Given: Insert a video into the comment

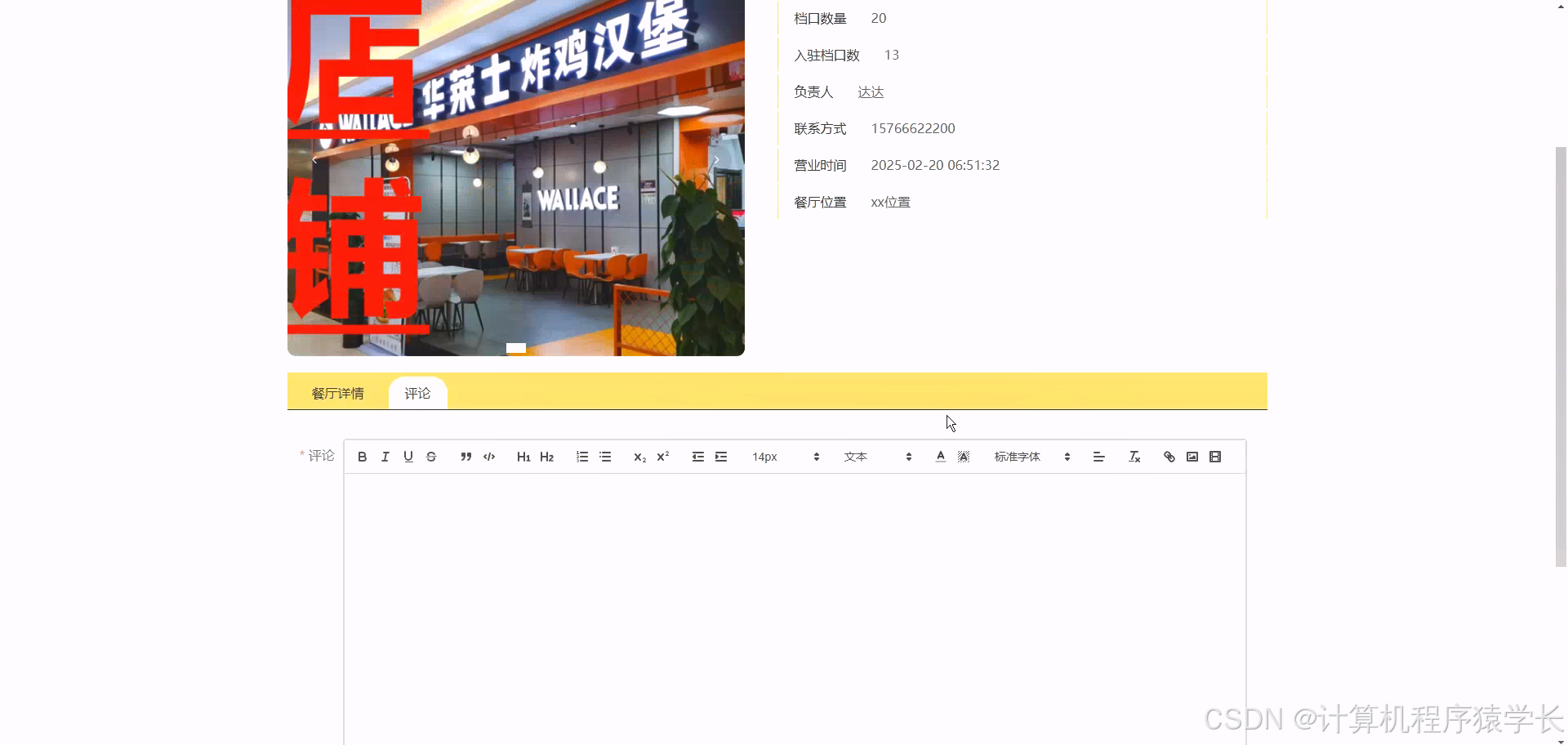Looking at the screenshot, I should click(x=1214, y=457).
